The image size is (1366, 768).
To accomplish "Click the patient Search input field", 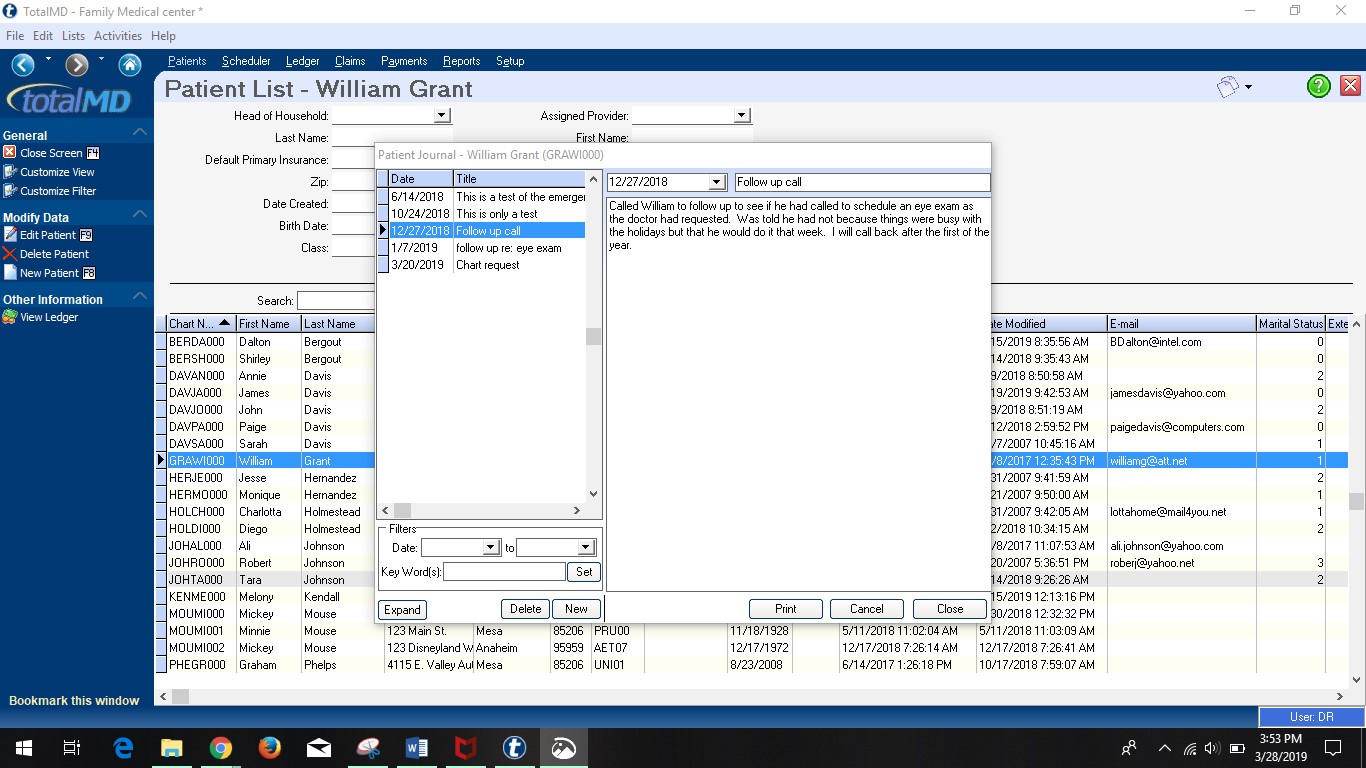I will pos(335,301).
